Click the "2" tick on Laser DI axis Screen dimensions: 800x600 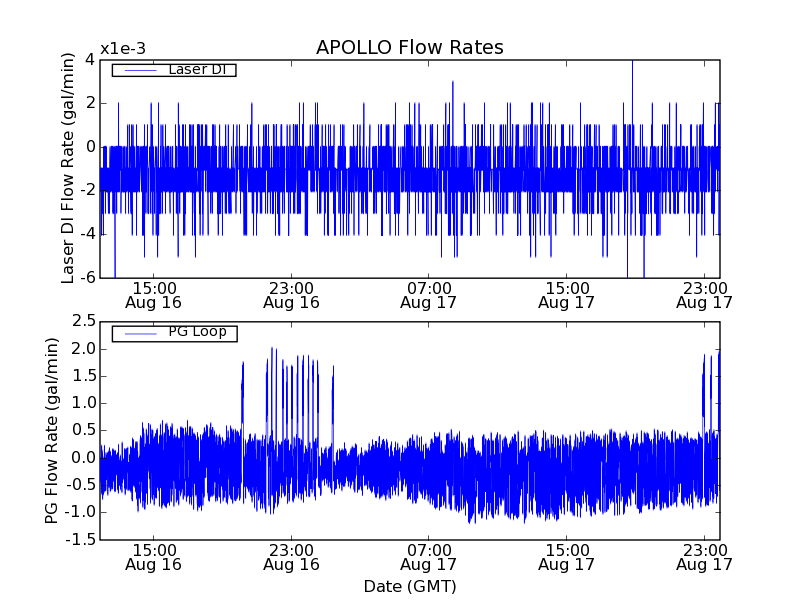click(x=90, y=103)
